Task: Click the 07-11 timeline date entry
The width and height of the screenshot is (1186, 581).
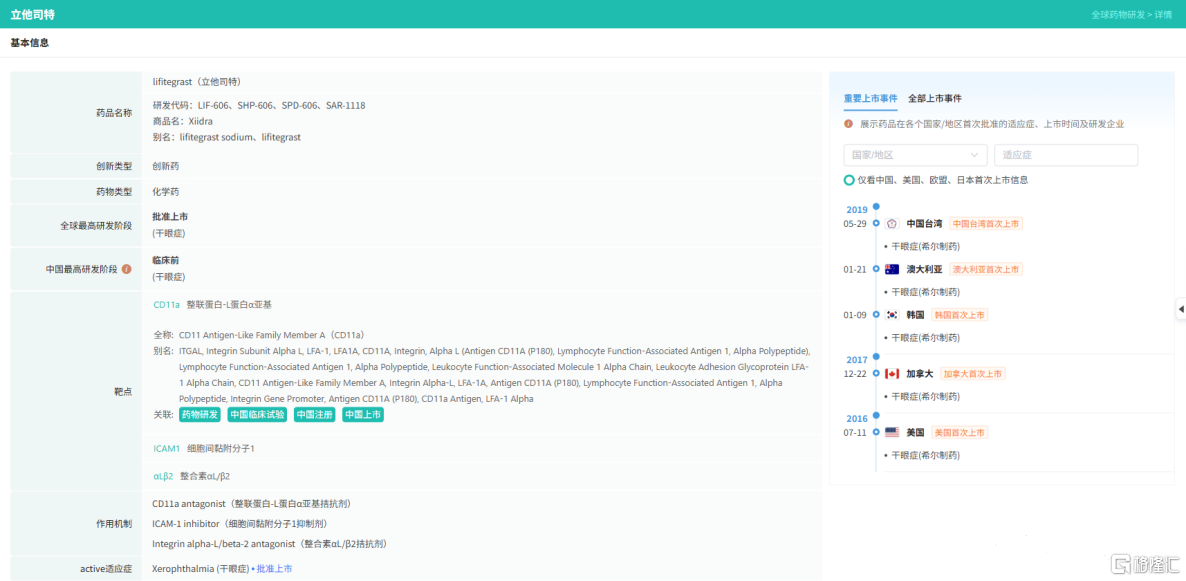Action: tap(855, 433)
